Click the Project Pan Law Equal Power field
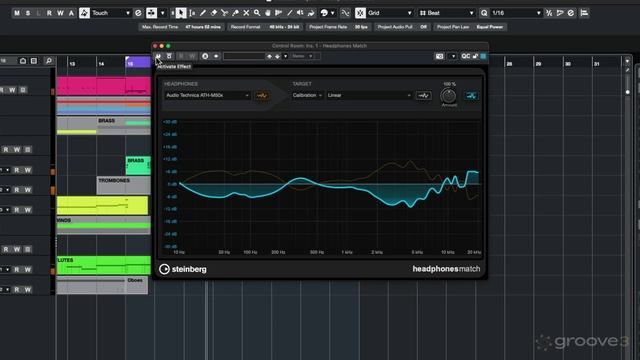This screenshot has width=640, height=360. 470,27
